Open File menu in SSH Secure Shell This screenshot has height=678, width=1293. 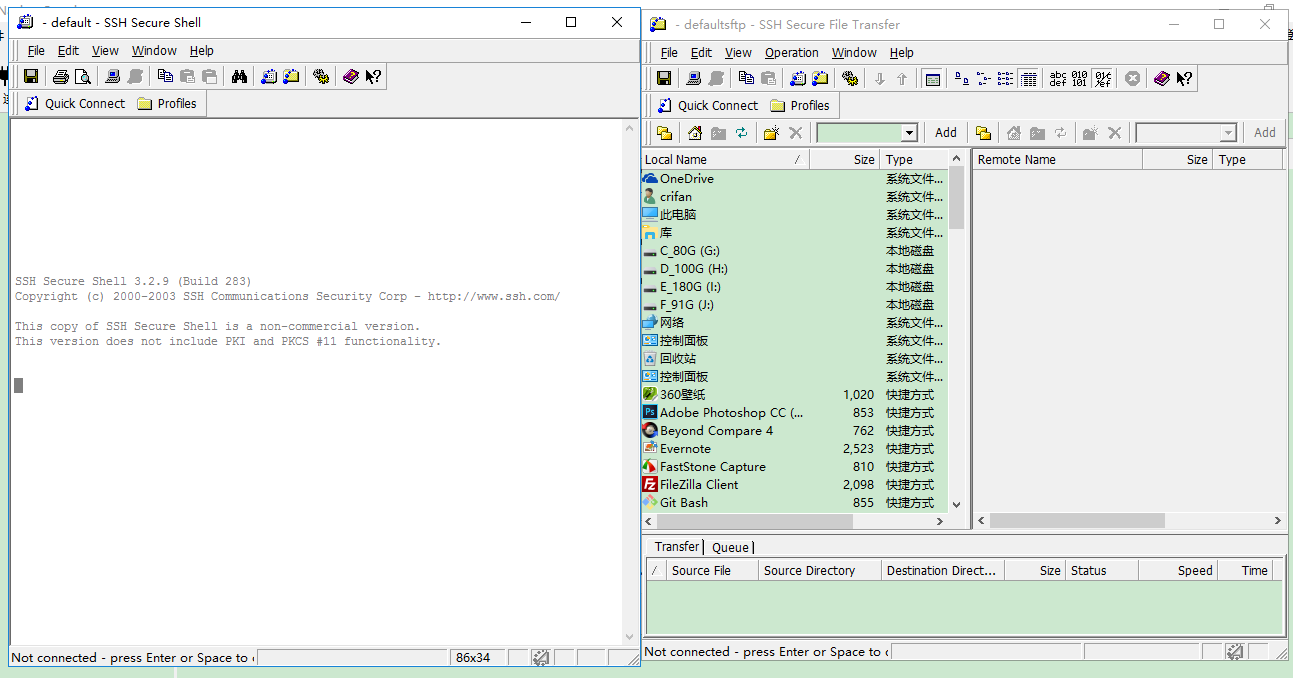tap(36, 50)
